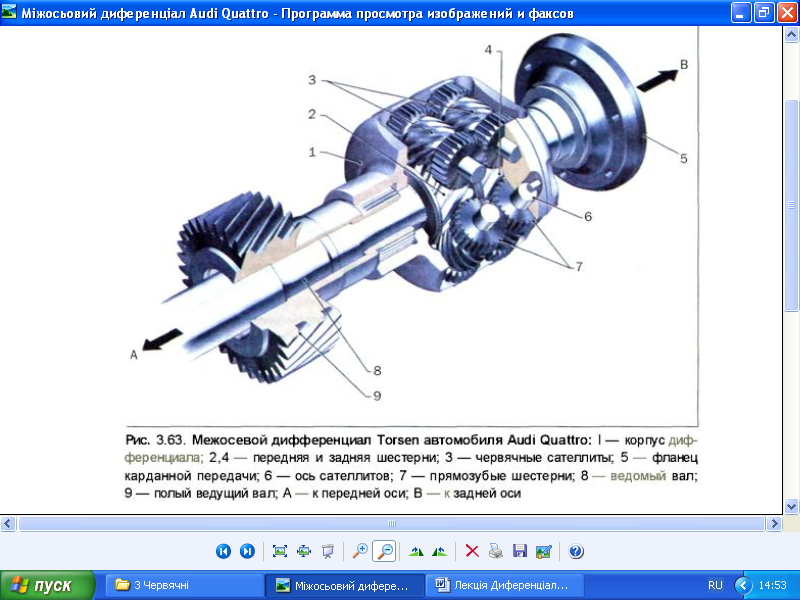Open the пуск Start menu
Image resolution: width=800 pixels, height=600 pixels.
point(47,585)
